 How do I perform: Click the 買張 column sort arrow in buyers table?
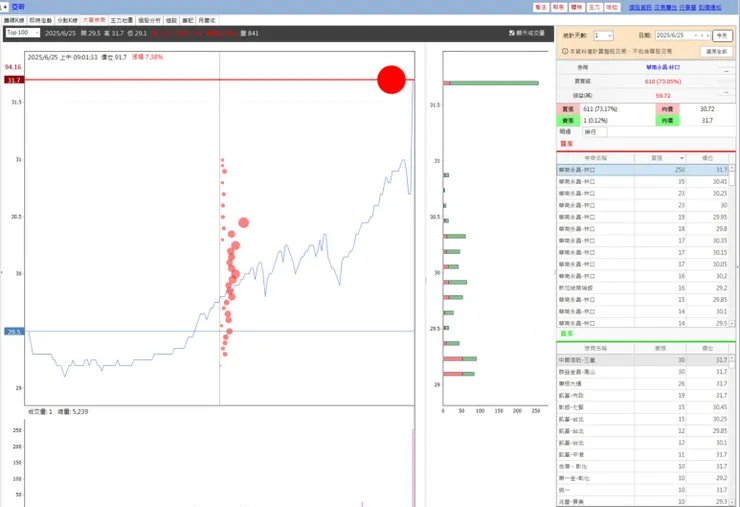pyautogui.click(x=682, y=158)
